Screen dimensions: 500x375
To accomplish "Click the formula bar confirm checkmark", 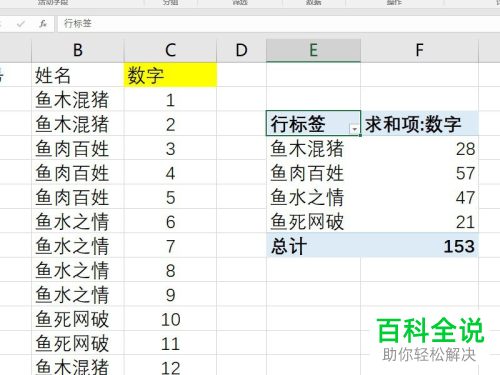I will tap(21, 24).
